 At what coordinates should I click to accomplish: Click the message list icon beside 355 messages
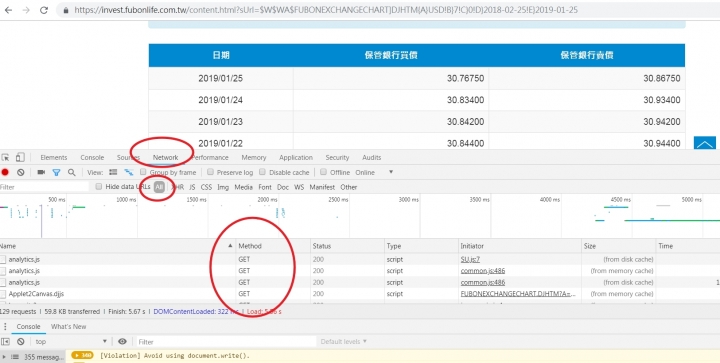(x=15, y=357)
